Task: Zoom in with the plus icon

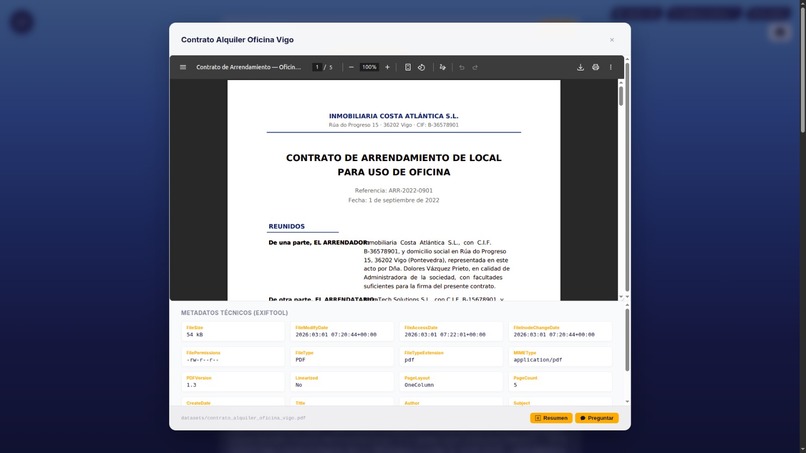Action: click(x=388, y=67)
